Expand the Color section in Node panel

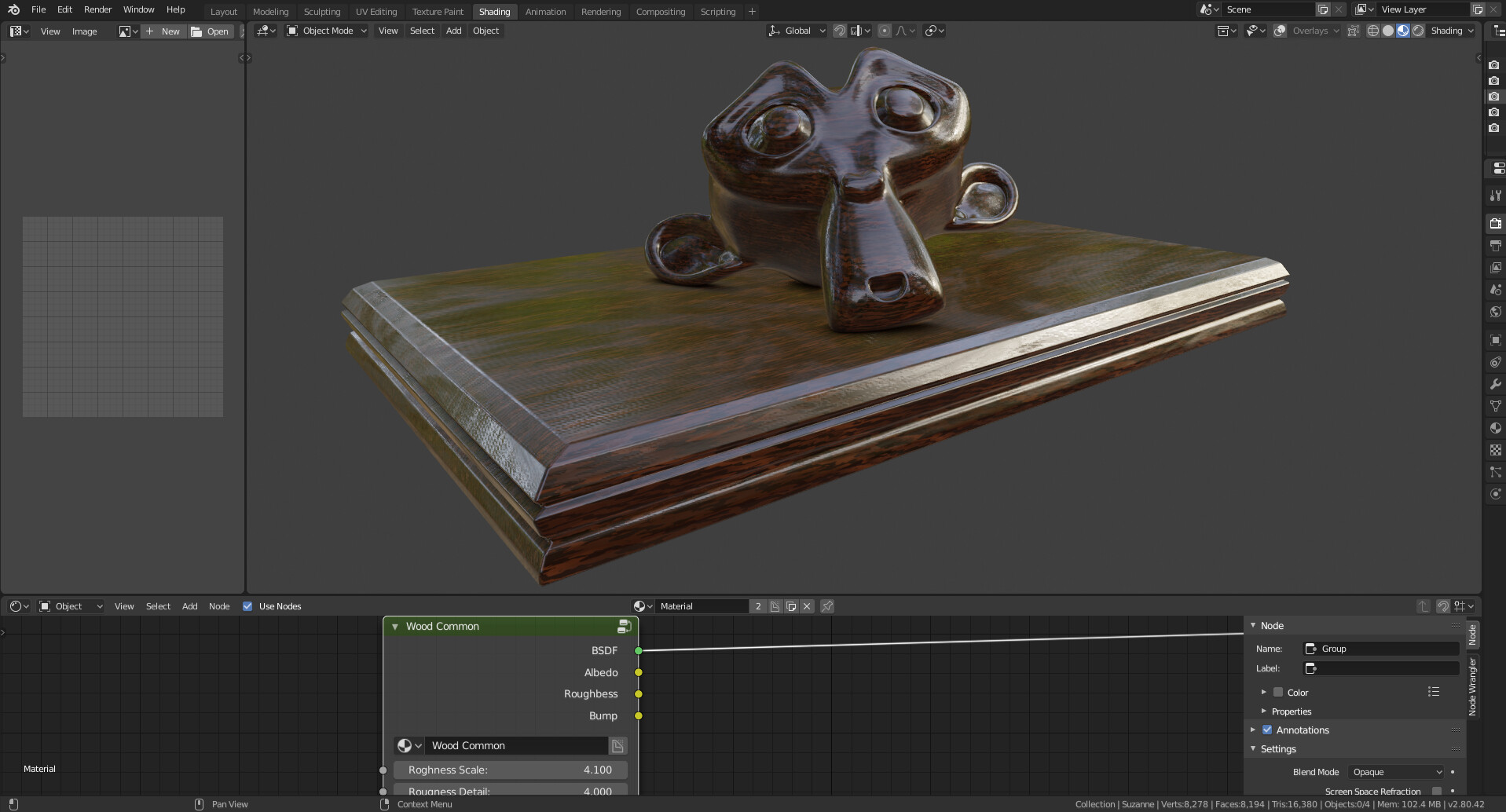click(x=1266, y=692)
